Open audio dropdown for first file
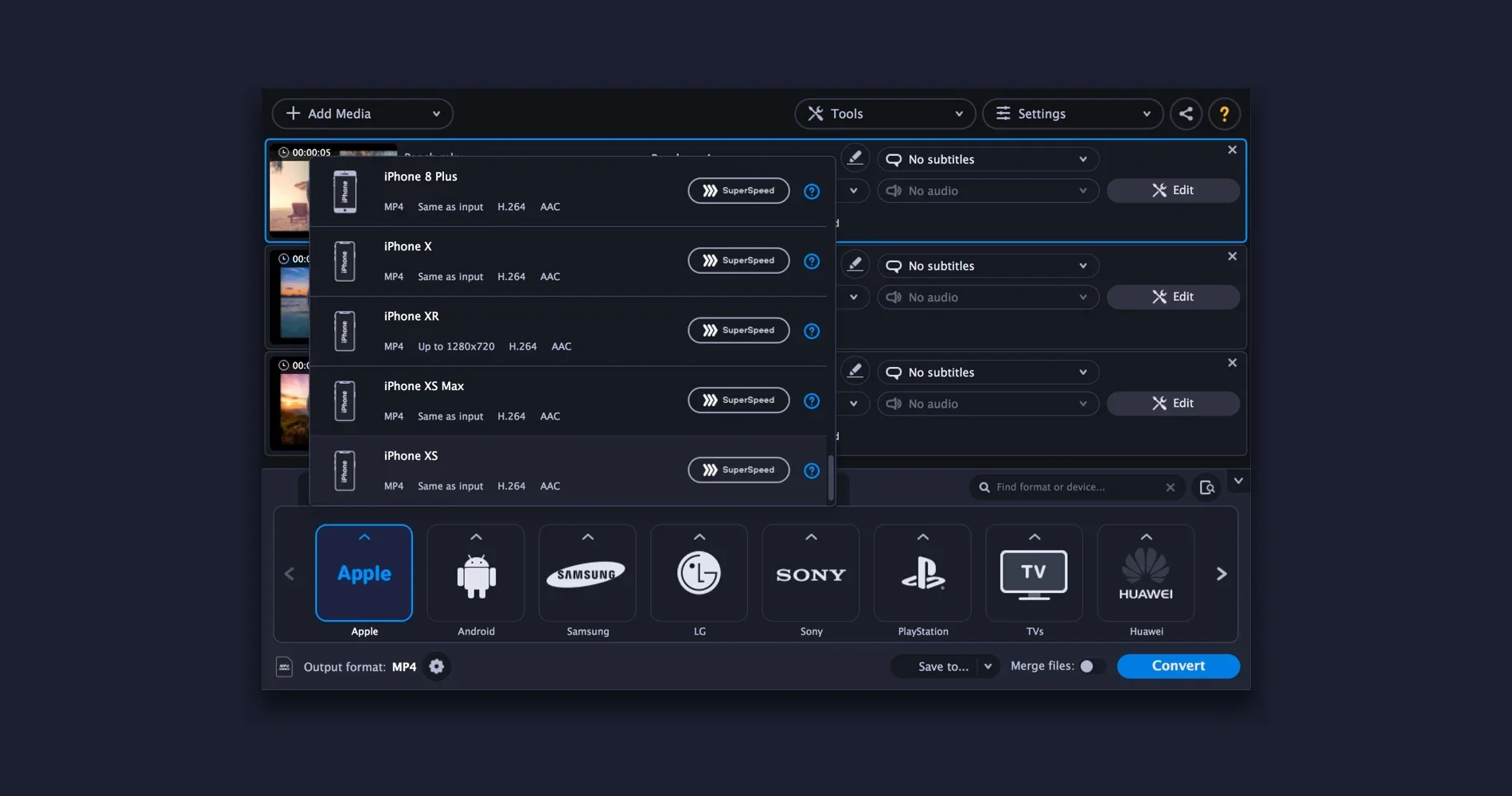 (988, 191)
